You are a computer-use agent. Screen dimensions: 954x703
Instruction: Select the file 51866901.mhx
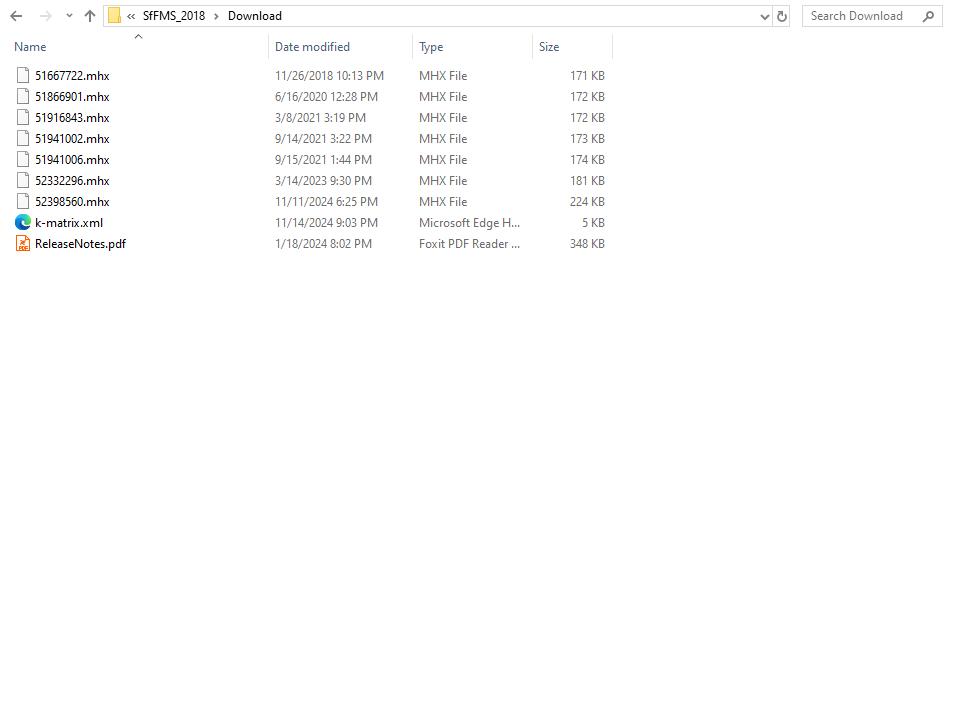pos(70,96)
